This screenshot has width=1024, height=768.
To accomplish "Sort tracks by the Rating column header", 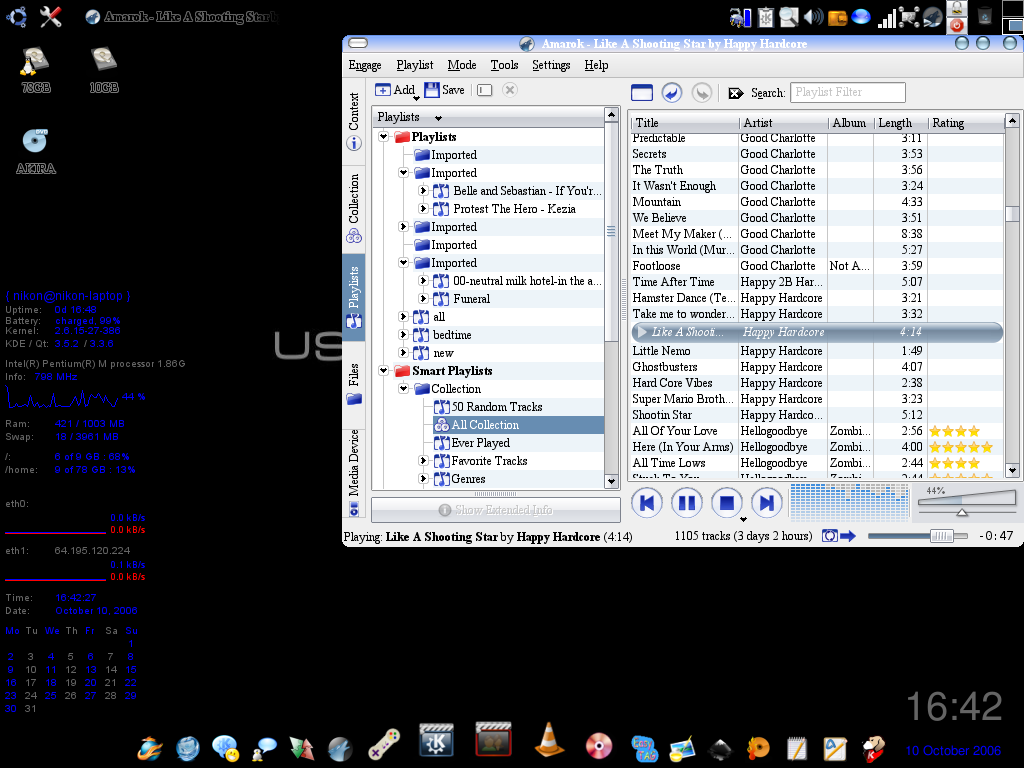I will 966,123.
